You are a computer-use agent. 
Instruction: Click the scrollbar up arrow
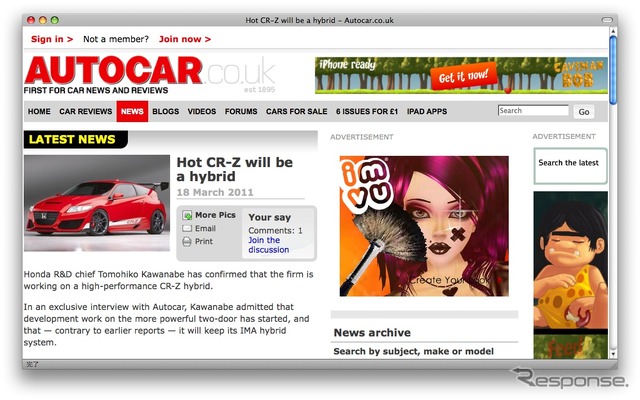(613, 31)
